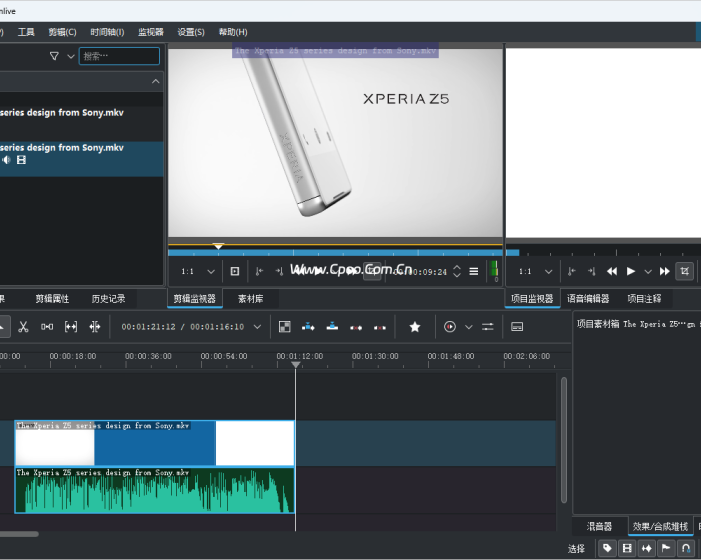The width and height of the screenshot is (701, 560).
Task: Click the favorite effects star icon
Action: click(415, 327)
